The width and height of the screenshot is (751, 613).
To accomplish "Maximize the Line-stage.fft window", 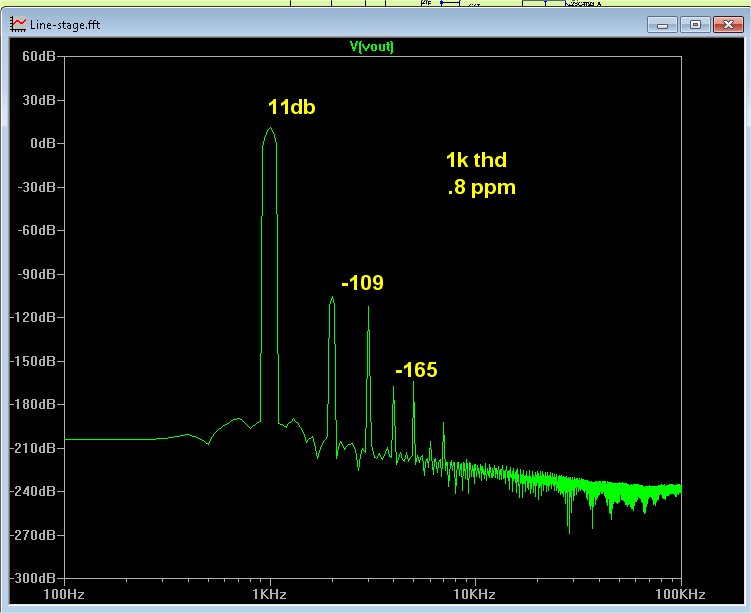I will coord(695,24).
